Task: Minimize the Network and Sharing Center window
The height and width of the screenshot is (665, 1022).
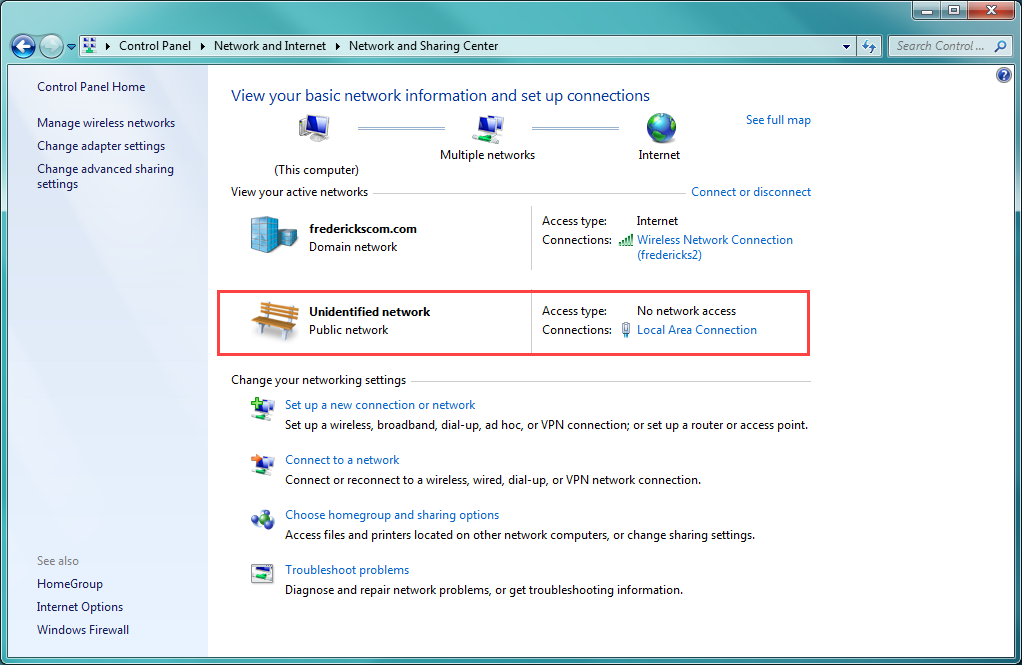Action: (926, 10)
